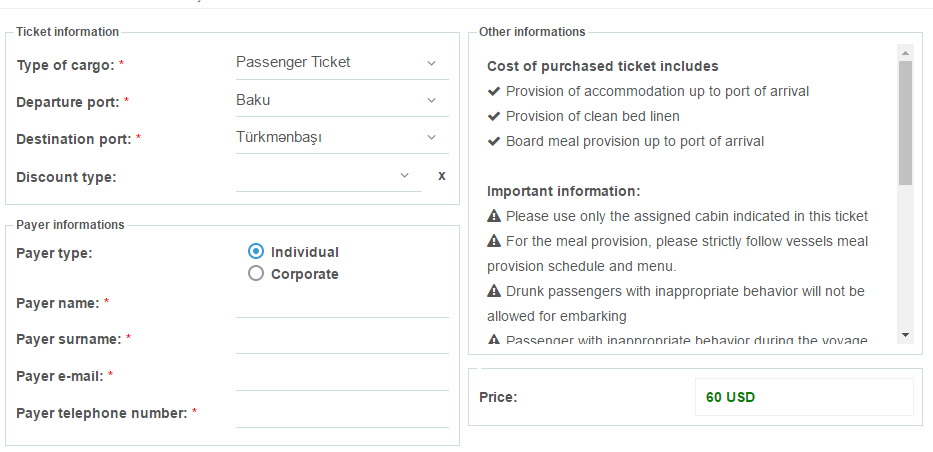Select the Corporate payer type

[255, 274]
